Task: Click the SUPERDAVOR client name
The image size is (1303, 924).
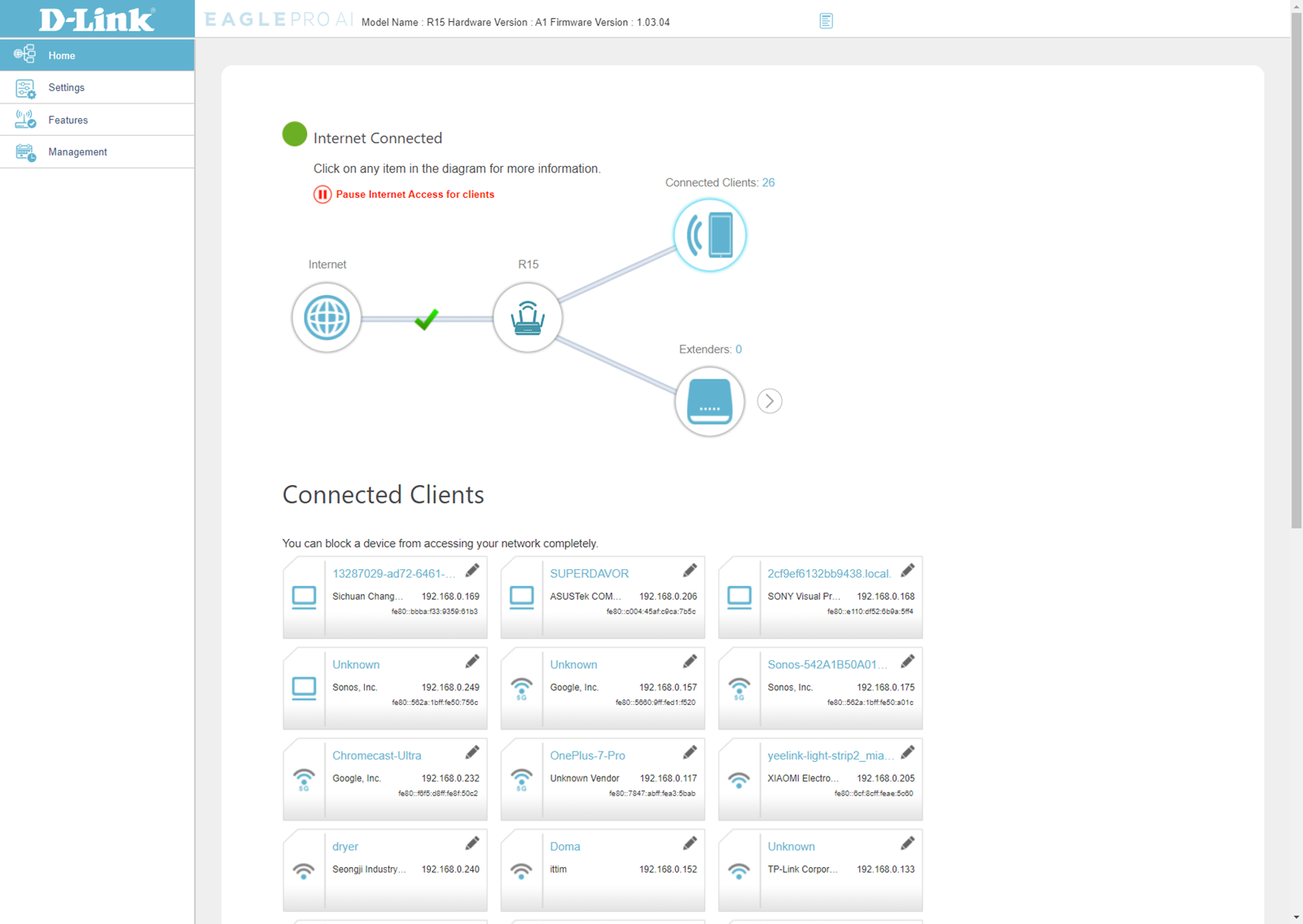Action: [x=589, y=574]
